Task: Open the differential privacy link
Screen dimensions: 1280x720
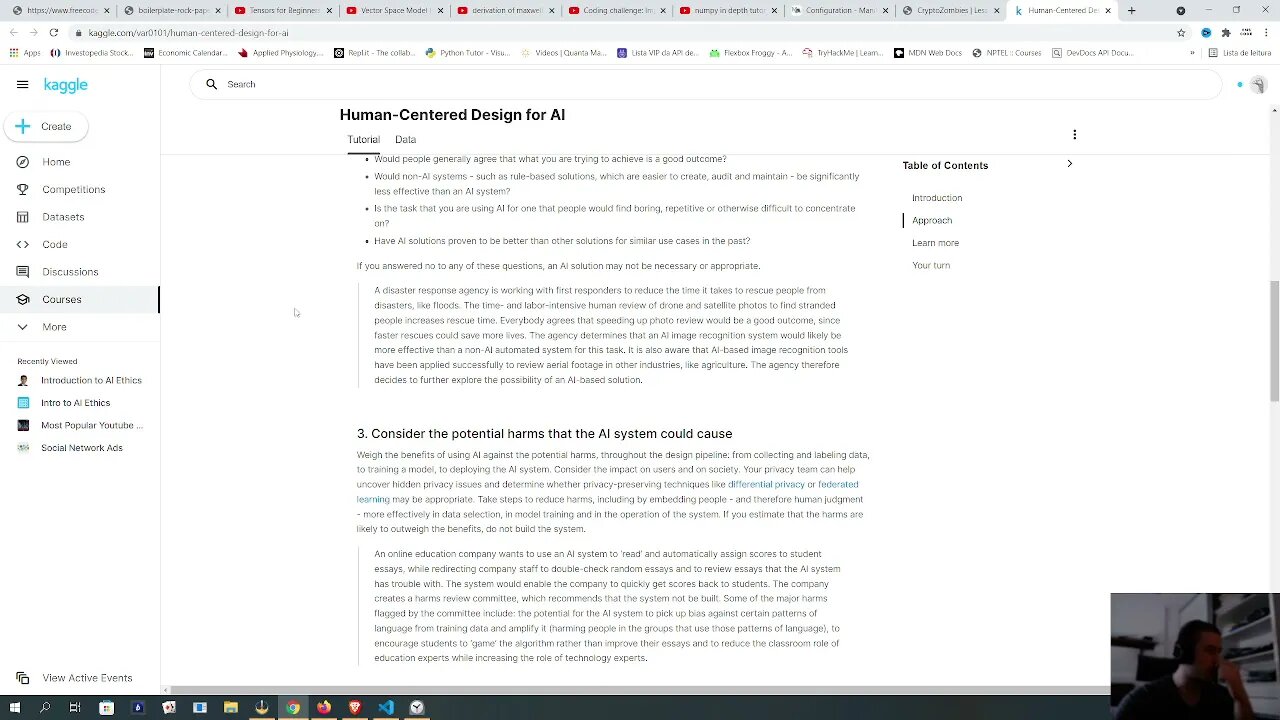Action: coord(765,484)
